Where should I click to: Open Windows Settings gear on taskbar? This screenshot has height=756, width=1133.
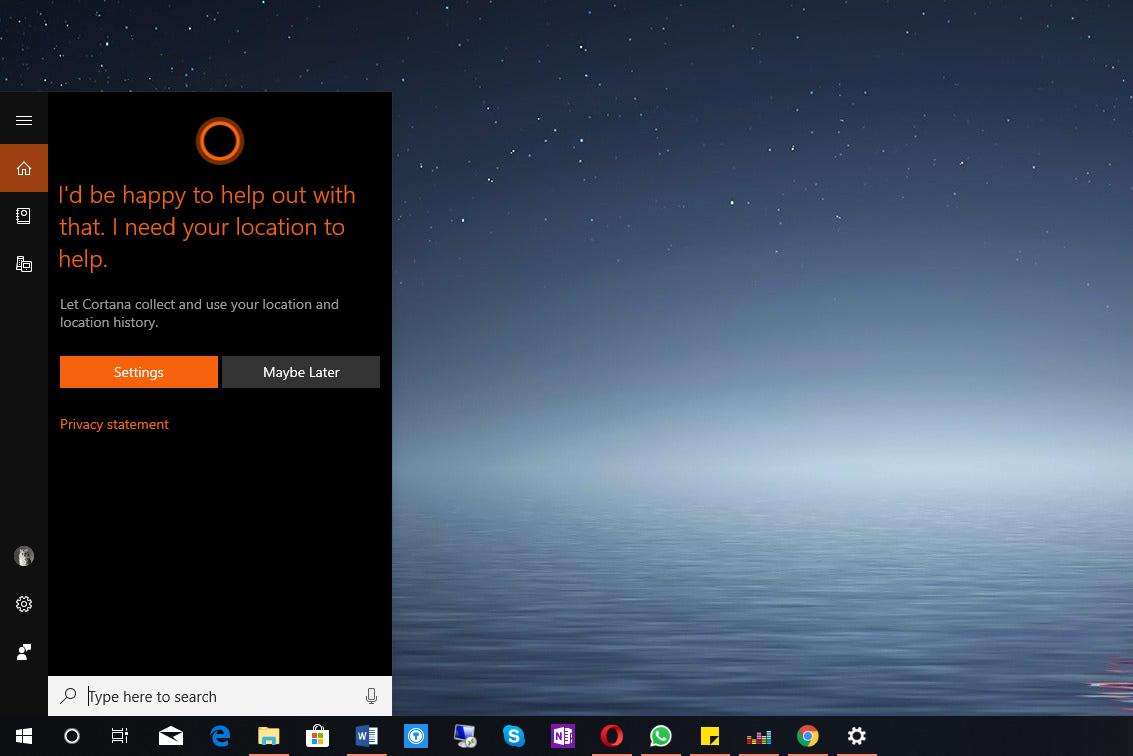[856, 736]
